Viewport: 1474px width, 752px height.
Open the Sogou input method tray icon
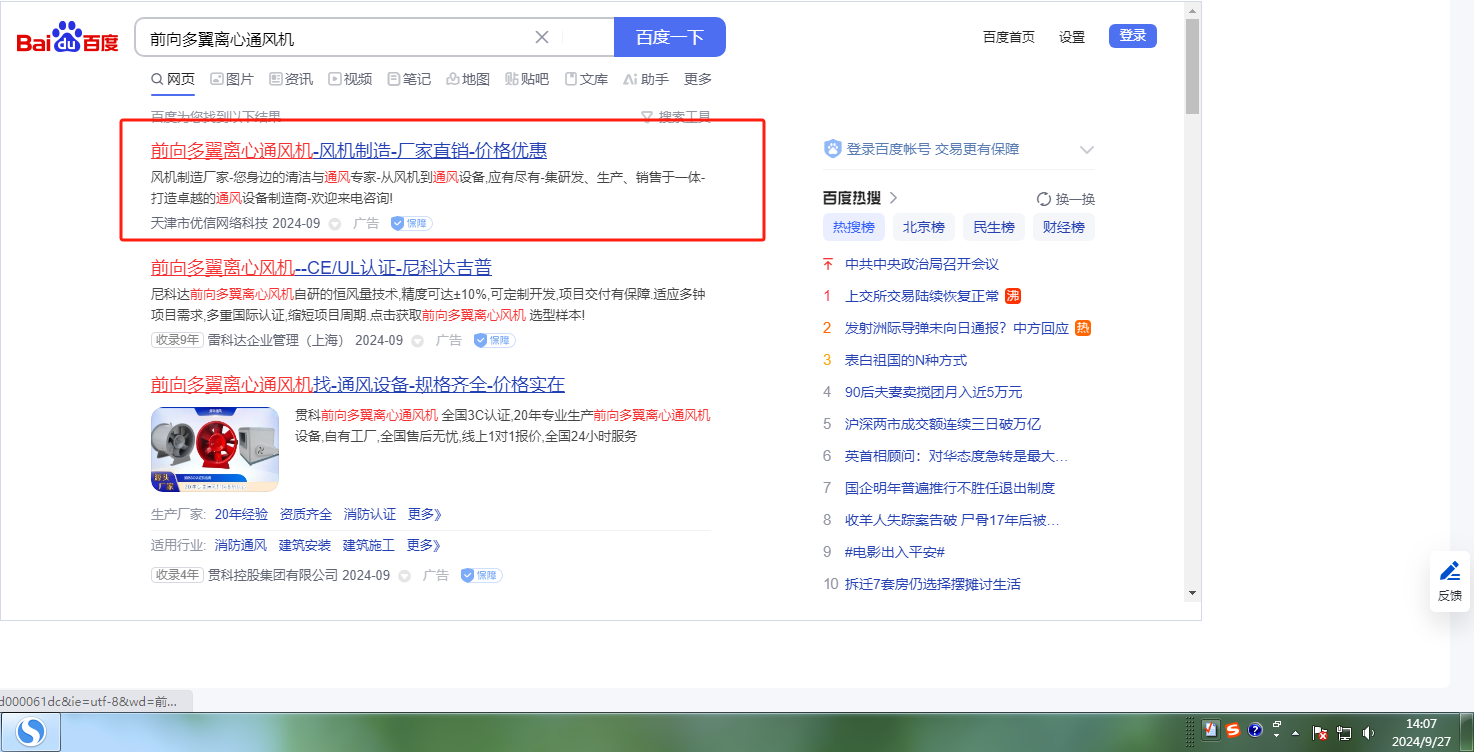pyautogui.click(x=1233, y=730)
